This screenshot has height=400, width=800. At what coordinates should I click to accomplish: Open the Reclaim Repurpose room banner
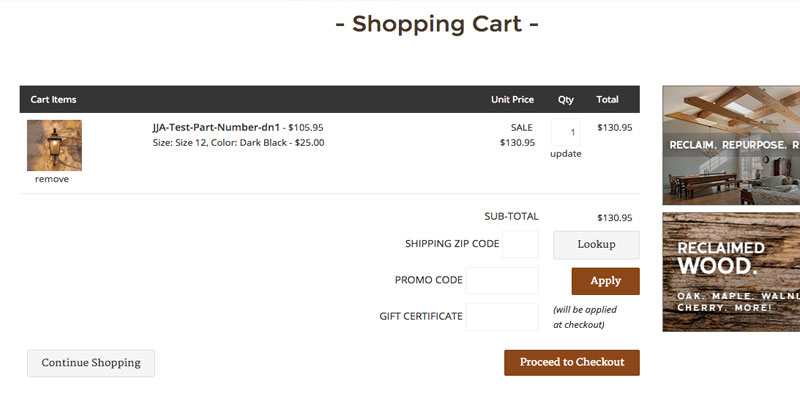pyautogui.click(x=731, y=145)
